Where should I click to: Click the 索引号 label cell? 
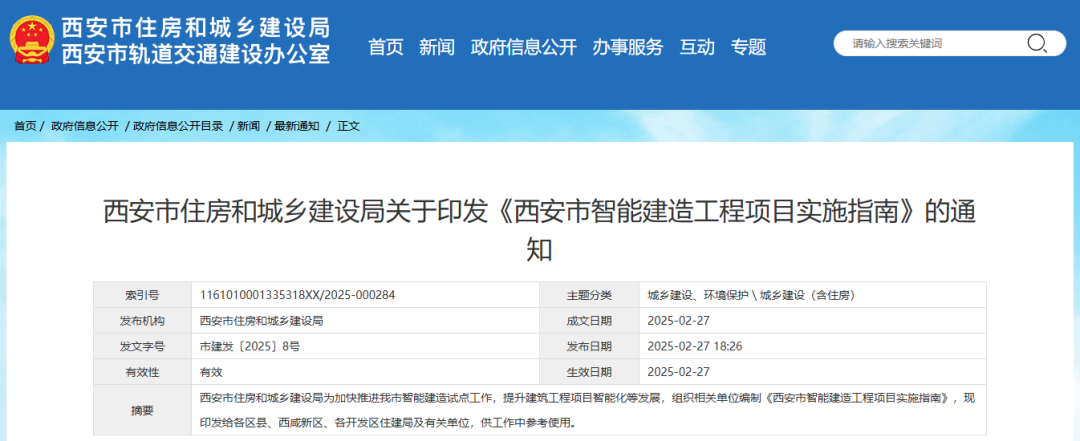(x=143, y=295)
